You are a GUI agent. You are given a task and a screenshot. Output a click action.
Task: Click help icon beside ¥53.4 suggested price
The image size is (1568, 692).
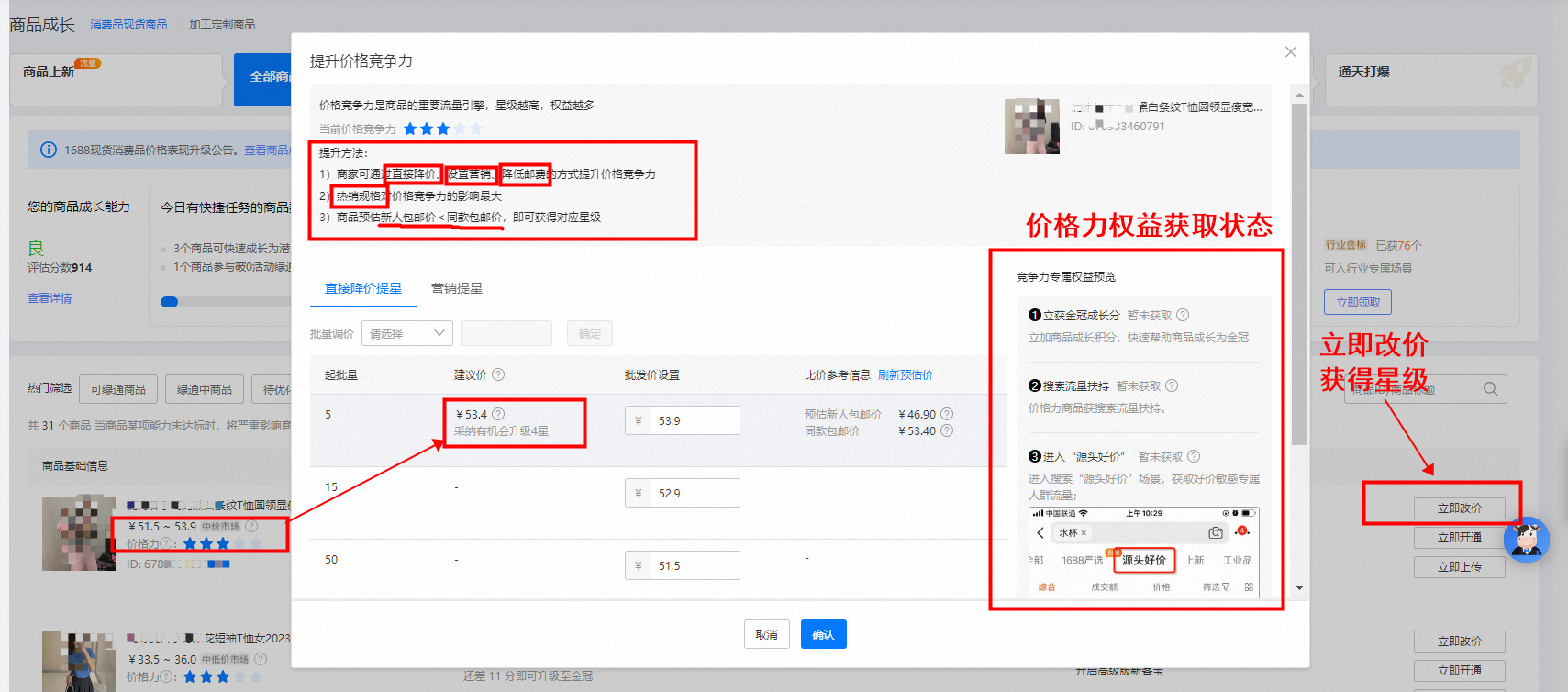[x=498, y=414]
